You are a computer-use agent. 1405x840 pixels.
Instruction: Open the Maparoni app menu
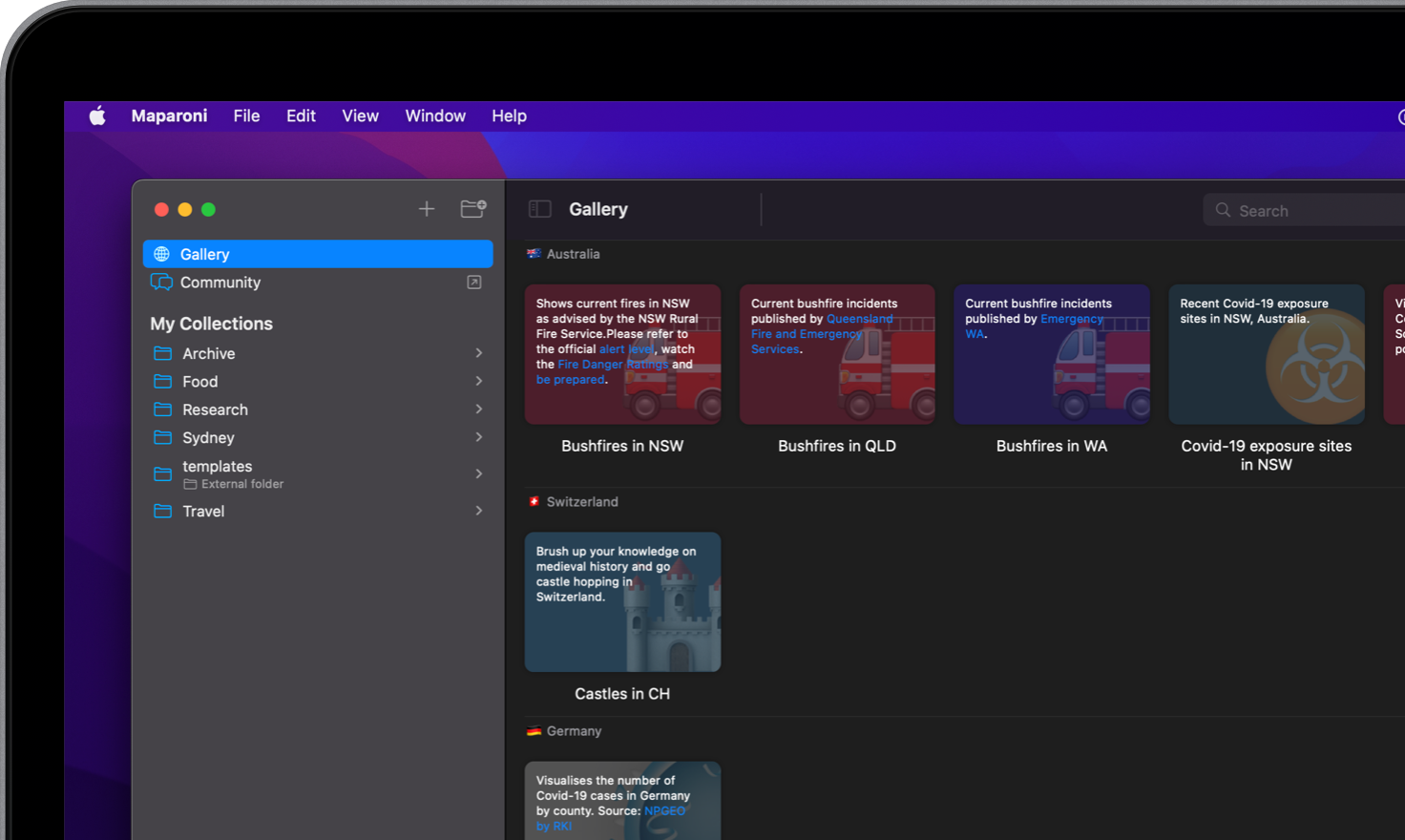tap(169, 115)
